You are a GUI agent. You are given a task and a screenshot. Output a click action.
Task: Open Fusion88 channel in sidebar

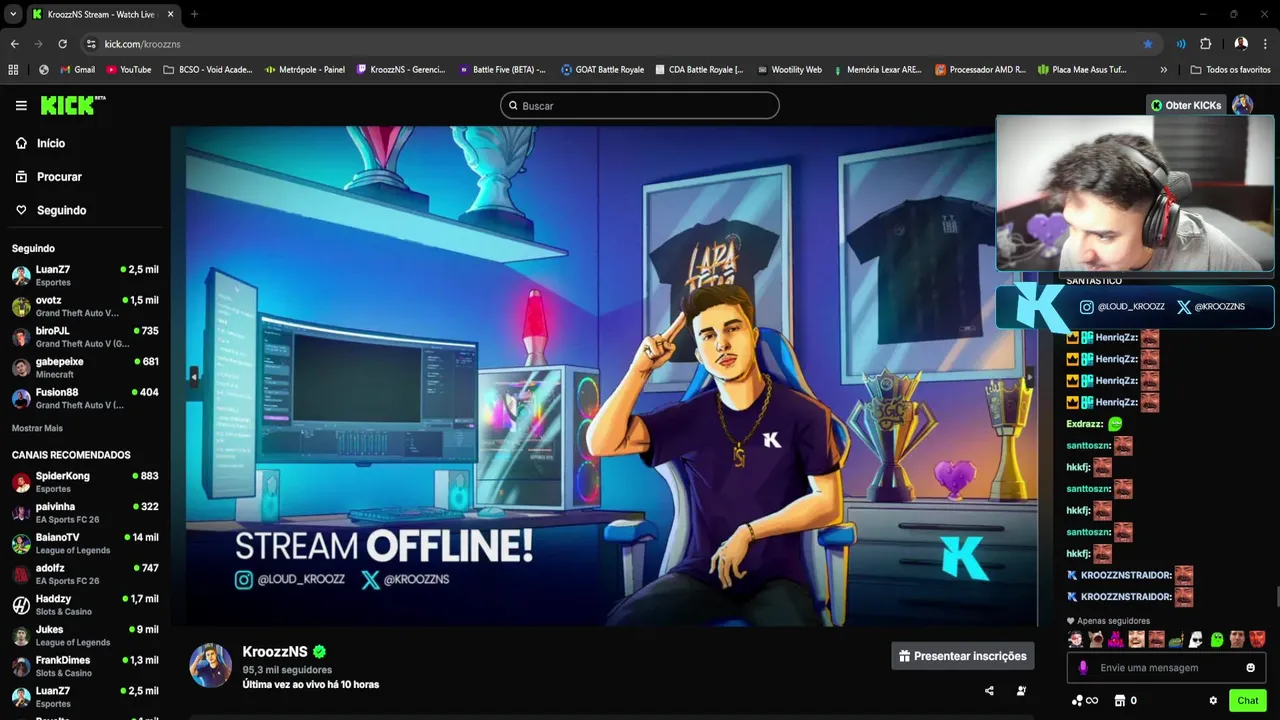point(85,398)
